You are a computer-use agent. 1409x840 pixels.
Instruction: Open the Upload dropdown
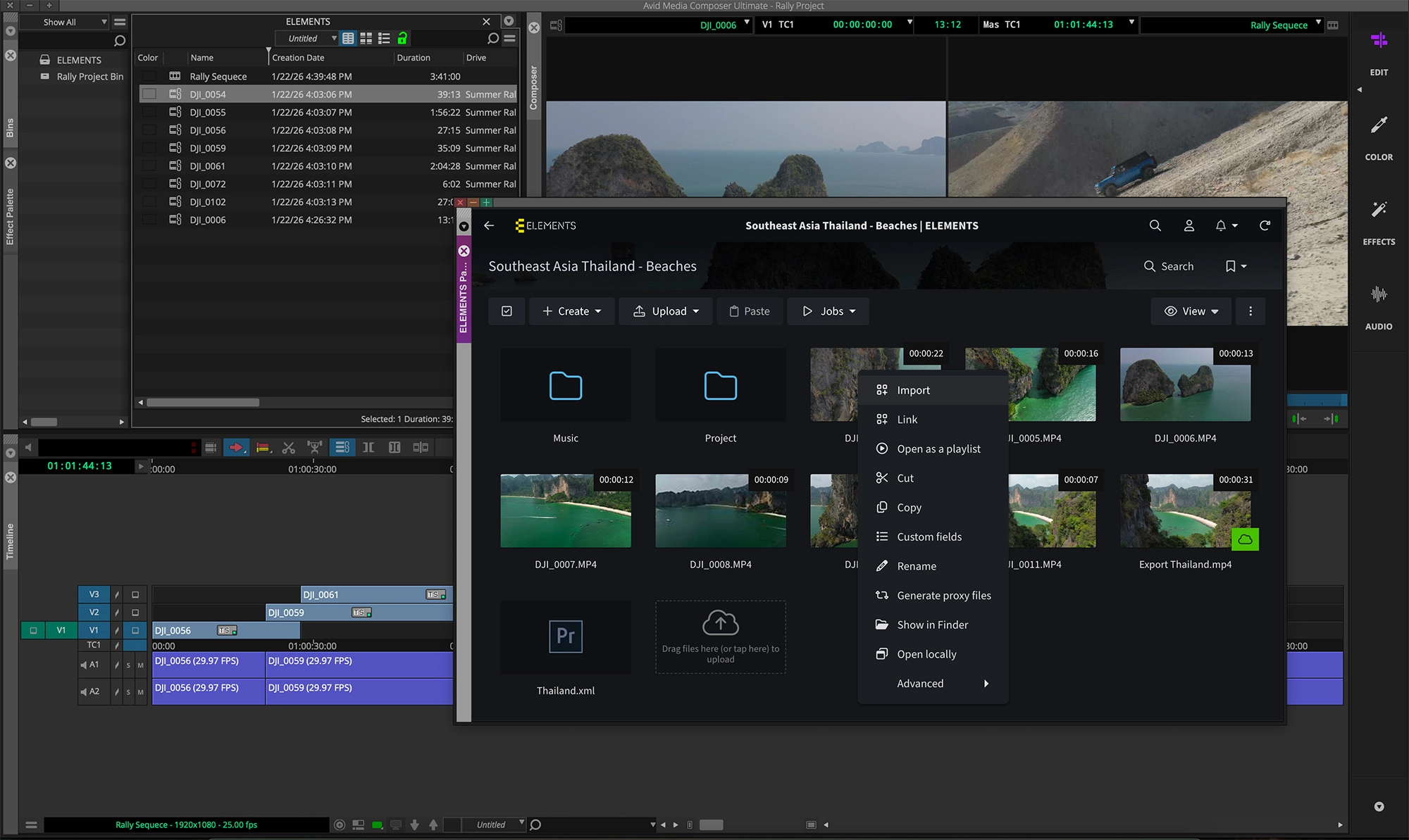pos(666,311)
